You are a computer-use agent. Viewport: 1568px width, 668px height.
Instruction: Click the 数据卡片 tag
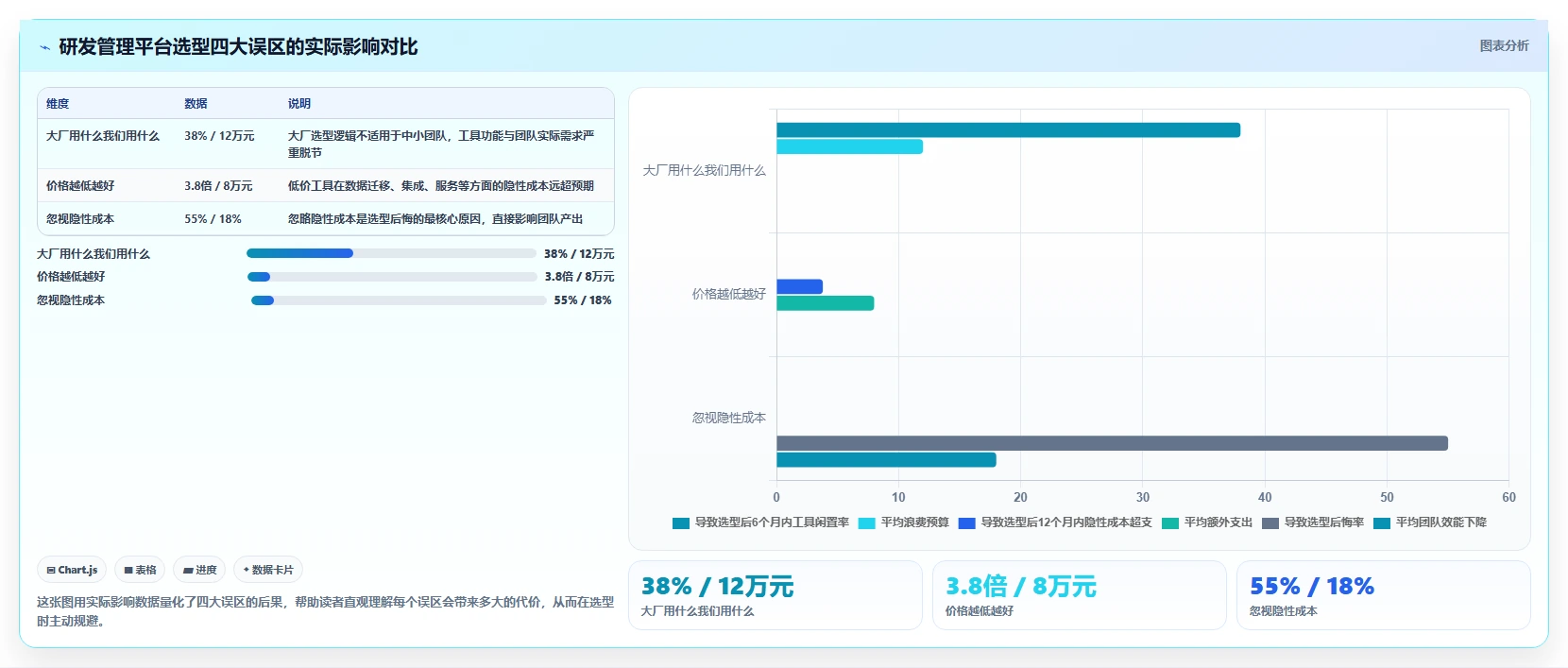(x=268, y=570)
